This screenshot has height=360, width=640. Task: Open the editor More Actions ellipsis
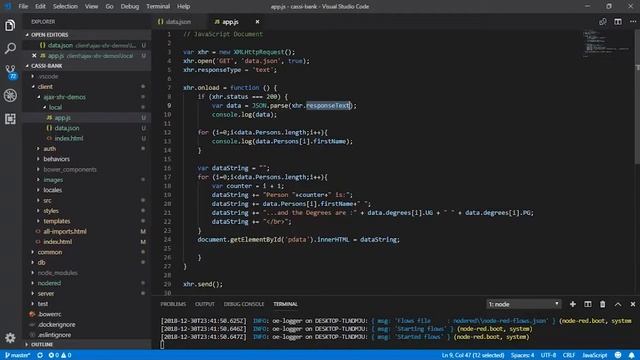(x=633, y=22)
